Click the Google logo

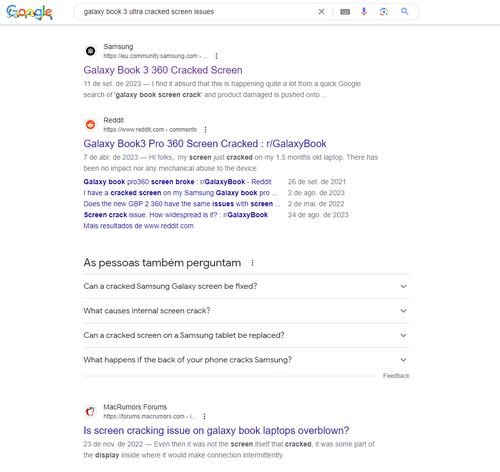click(x=29, y=12)
